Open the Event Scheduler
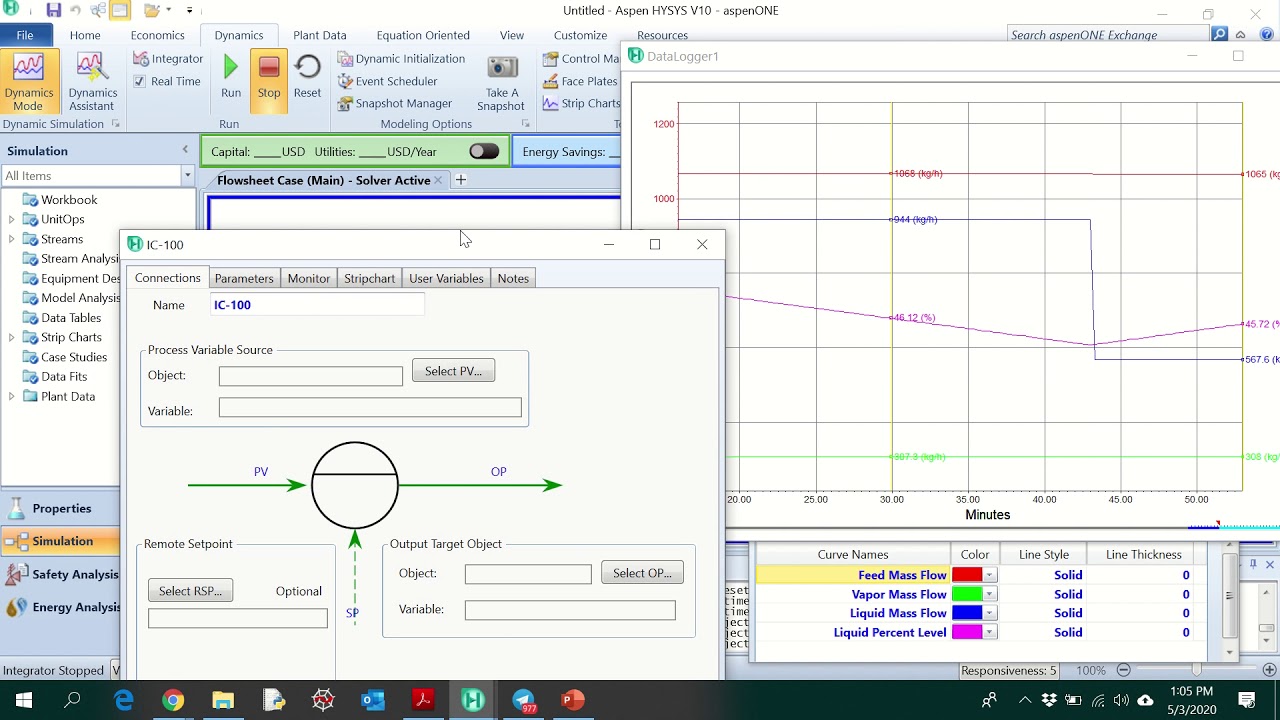1280x720 pixels. [x=387, y=81]
